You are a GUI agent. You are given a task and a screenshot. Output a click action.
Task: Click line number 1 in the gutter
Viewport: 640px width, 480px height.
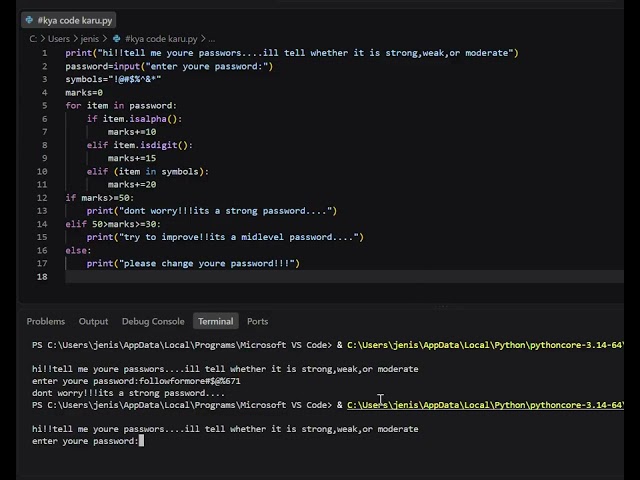tap(44, 53)
